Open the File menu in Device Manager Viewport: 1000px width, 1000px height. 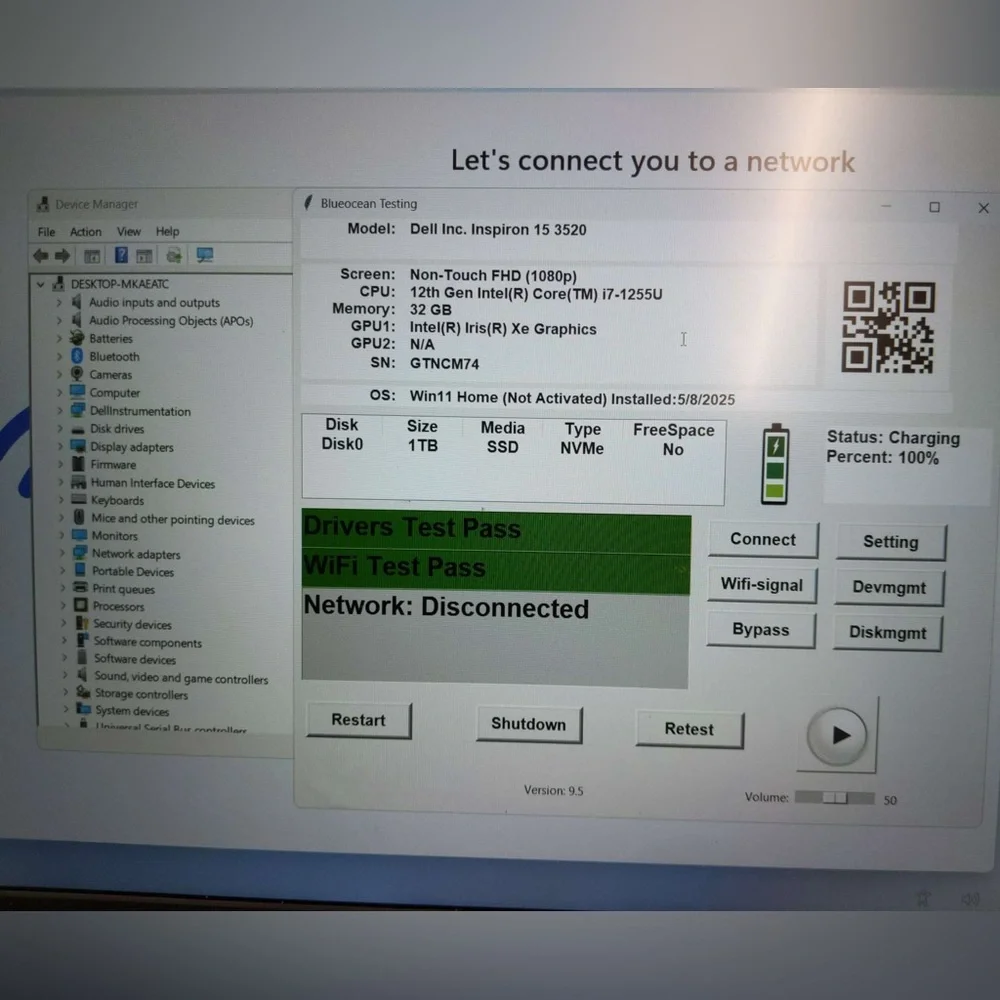[47, 232]
